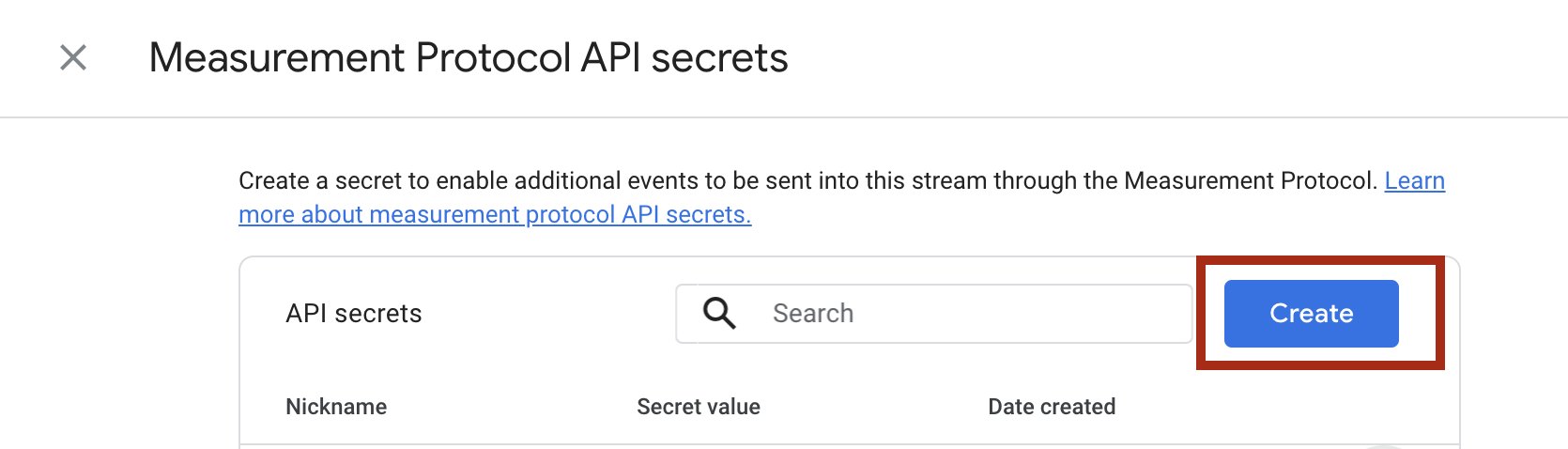Image resolution: width=1568 pixels, height=449 pixels.
Task: Click "Measurement Protocol" in the description sentence
Action: (1249, 180)
